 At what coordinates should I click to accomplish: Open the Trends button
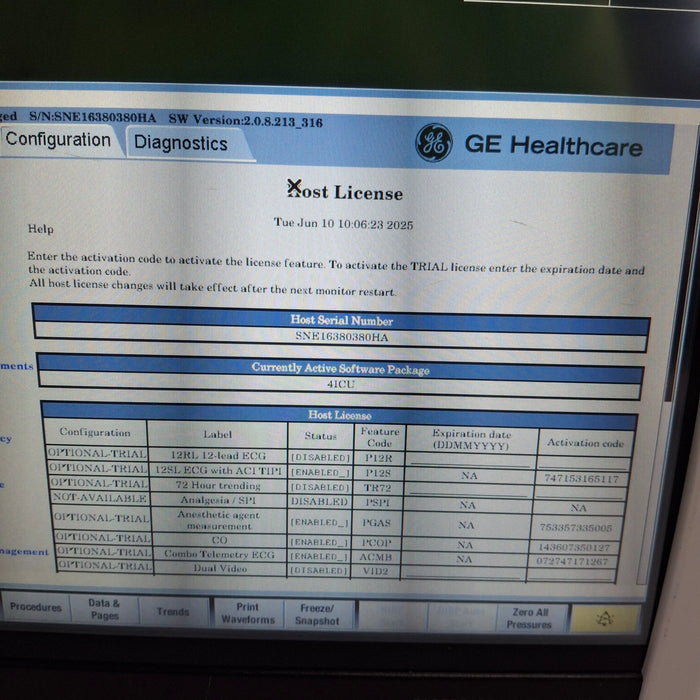pos(173,612)
